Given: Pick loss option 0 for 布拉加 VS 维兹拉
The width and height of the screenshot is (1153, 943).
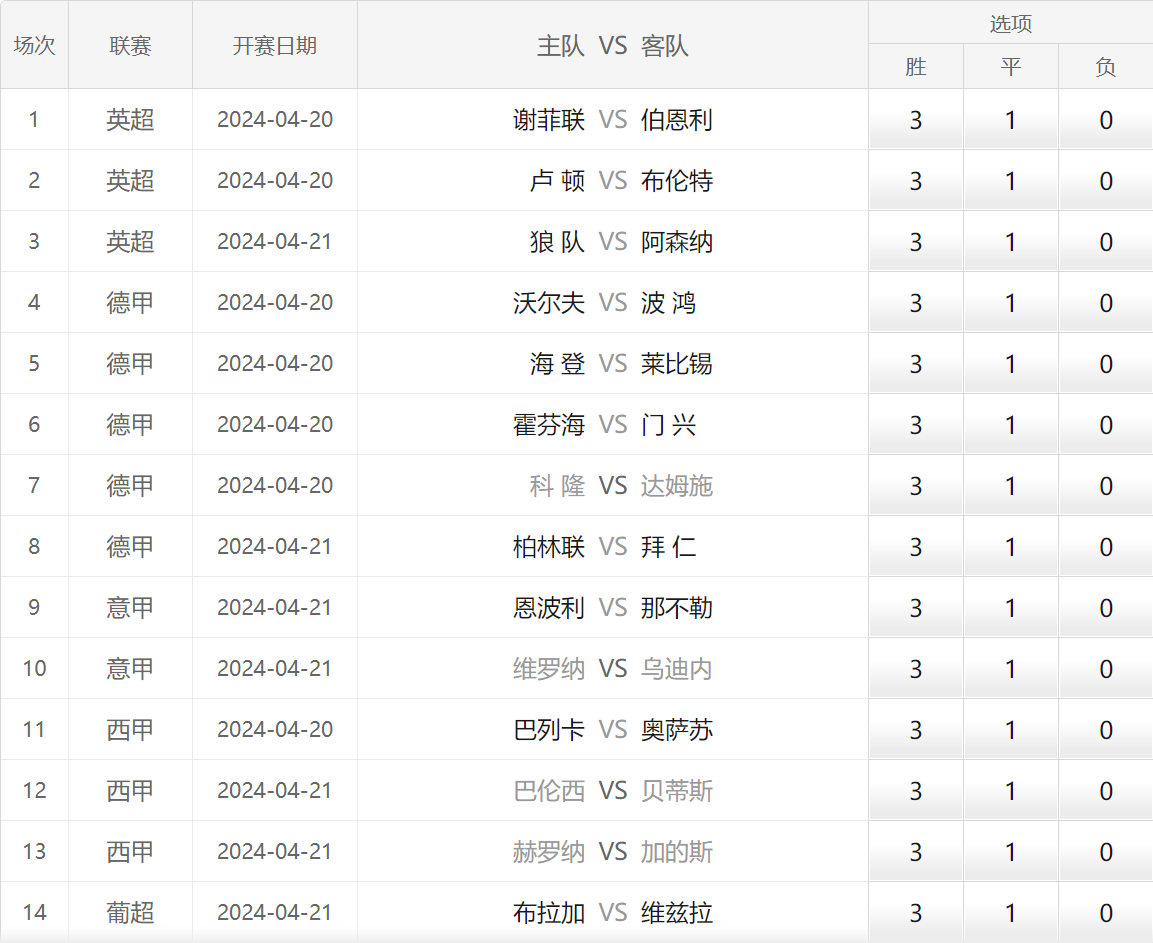Looking at the screenshot, I should (x=1106, y=913).
